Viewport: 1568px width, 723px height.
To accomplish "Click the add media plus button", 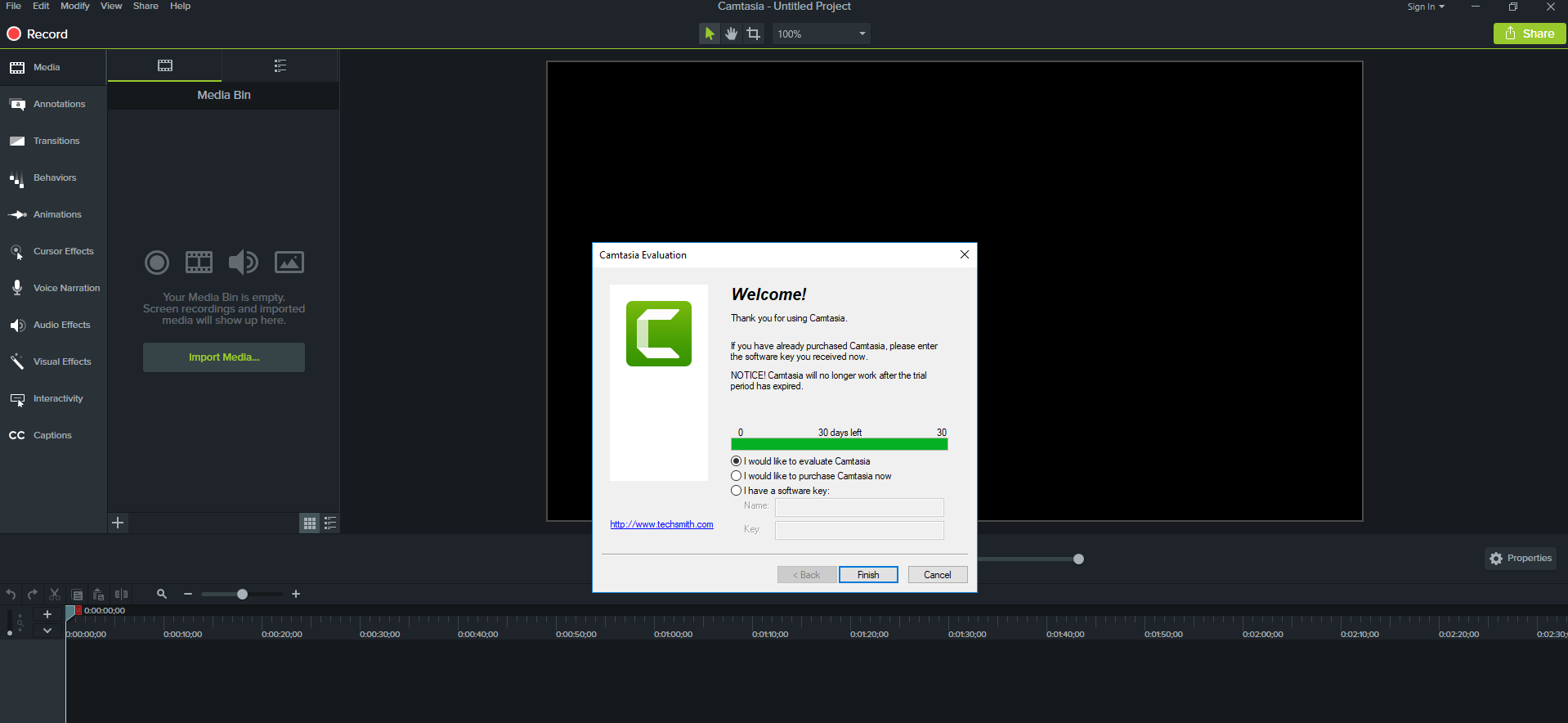I will [x=118, y=523].
